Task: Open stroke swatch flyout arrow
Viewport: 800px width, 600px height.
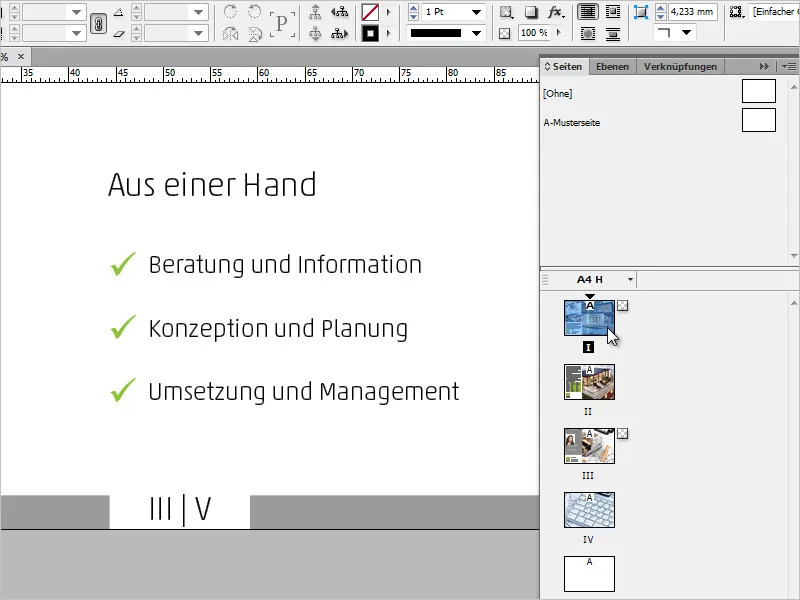Action: click(389, 34)
